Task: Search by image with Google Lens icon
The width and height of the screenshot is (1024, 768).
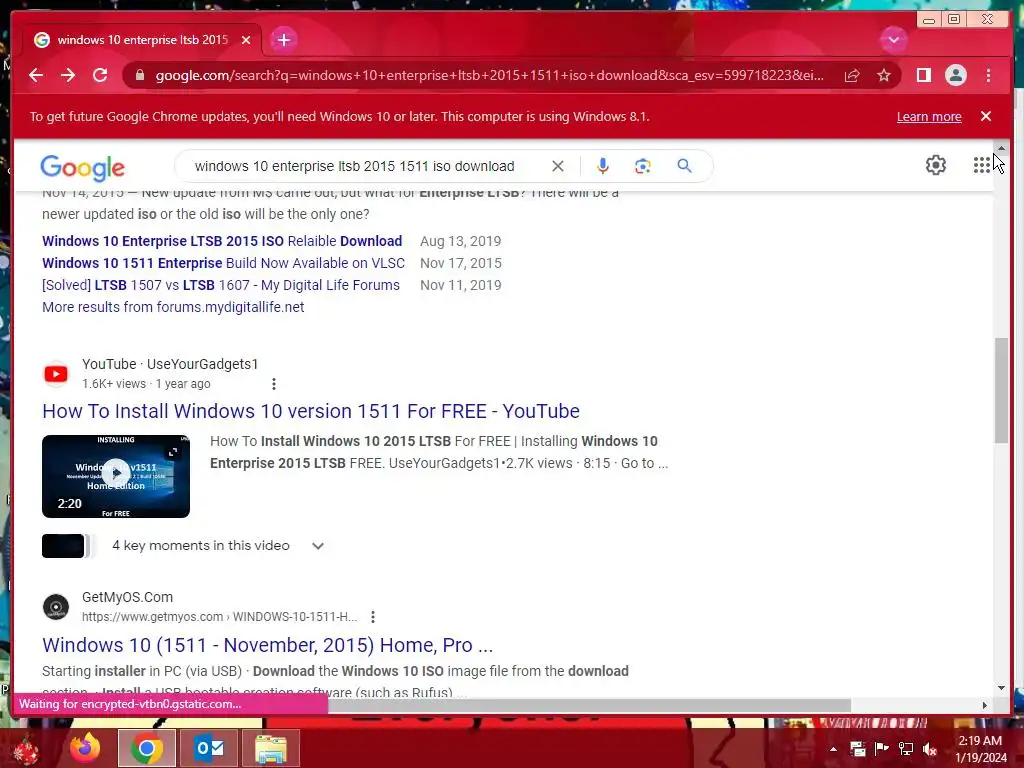Action: pyautogui.click(x=643, y=166)
